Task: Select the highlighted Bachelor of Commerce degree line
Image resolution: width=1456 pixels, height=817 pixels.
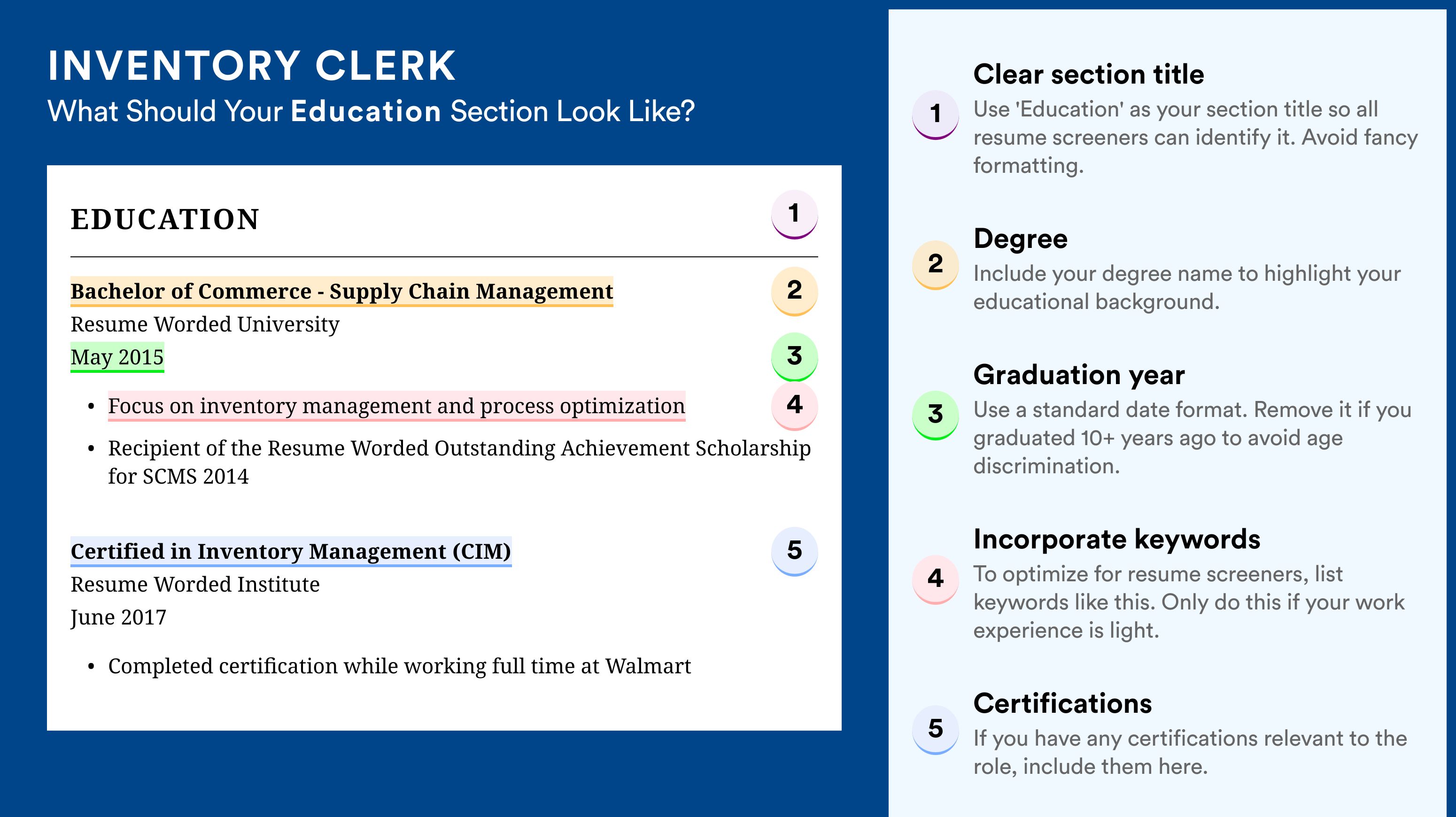Action: click(x=341, y=292)
